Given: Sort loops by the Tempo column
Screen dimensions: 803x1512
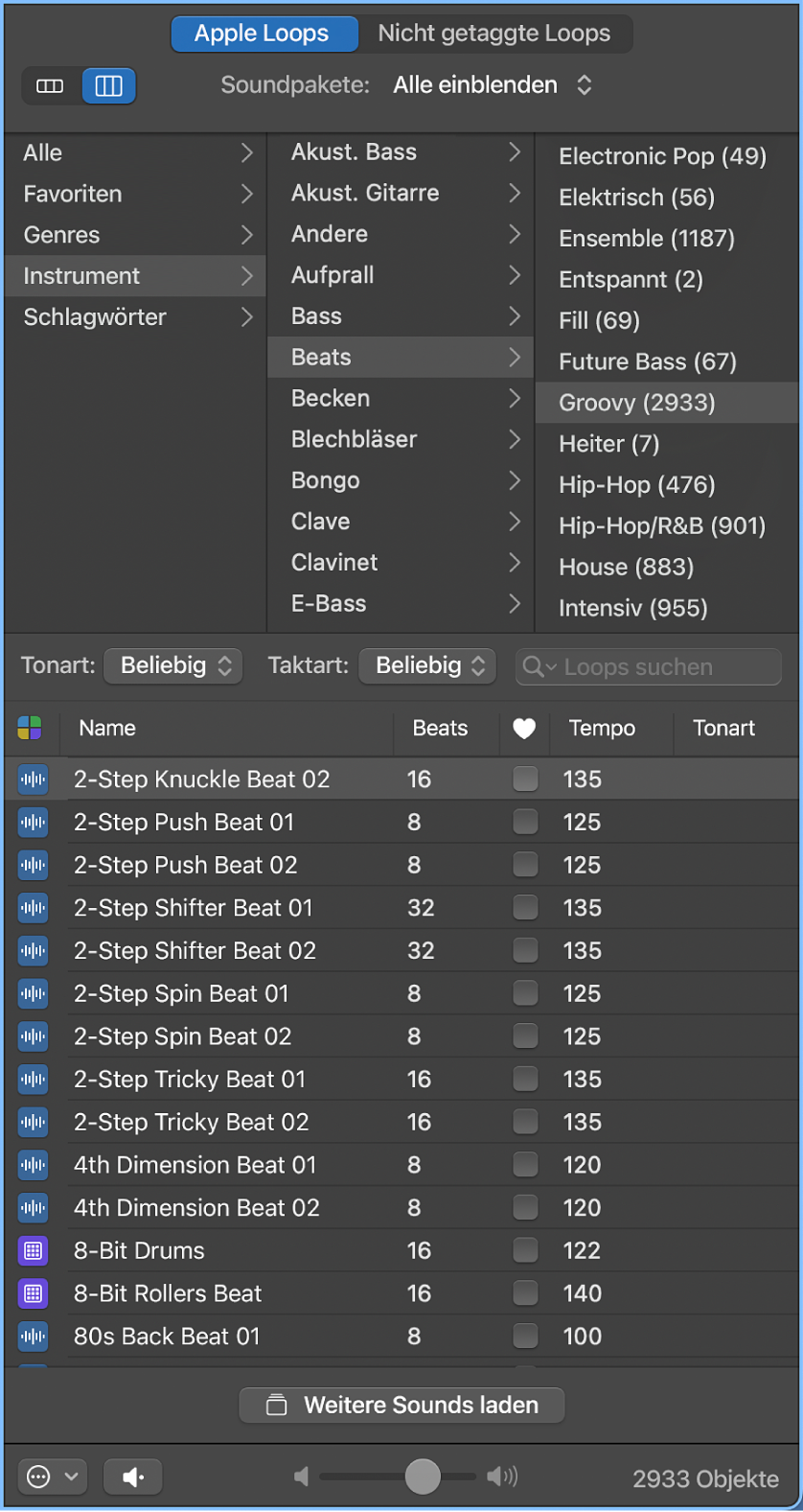Looking at the screenshot, I should (x=602, y=729).
